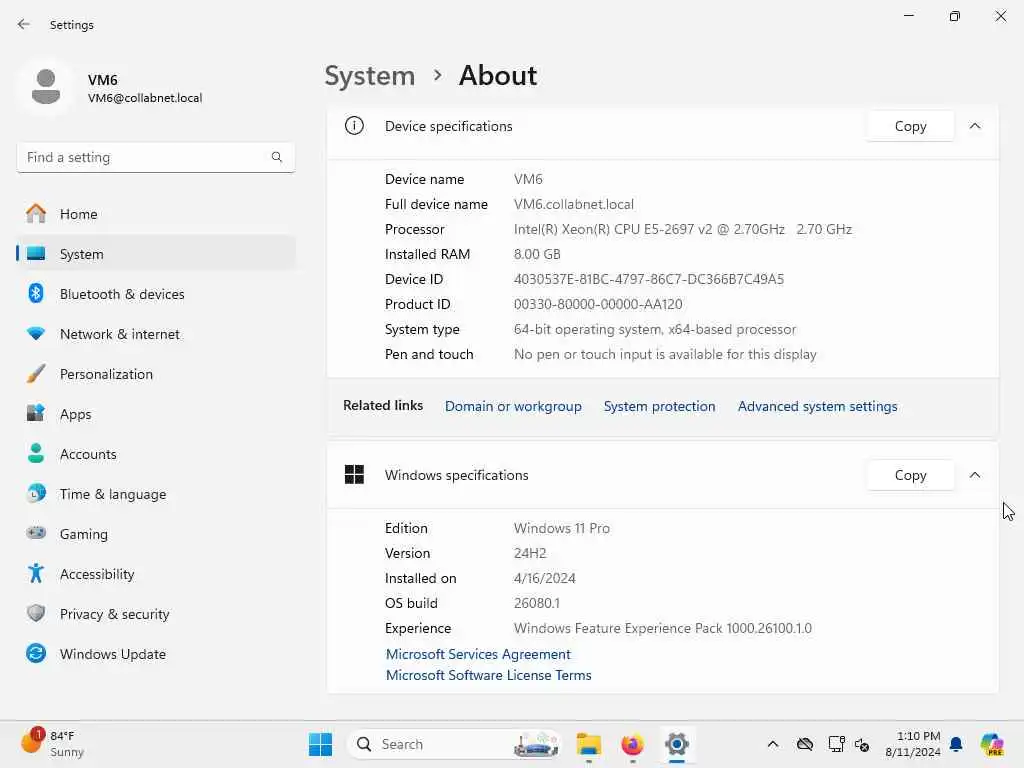This screenshot has height=768, width=1024.
Task: Click the muted volume icon in system tray
Action: click(862, 744)
